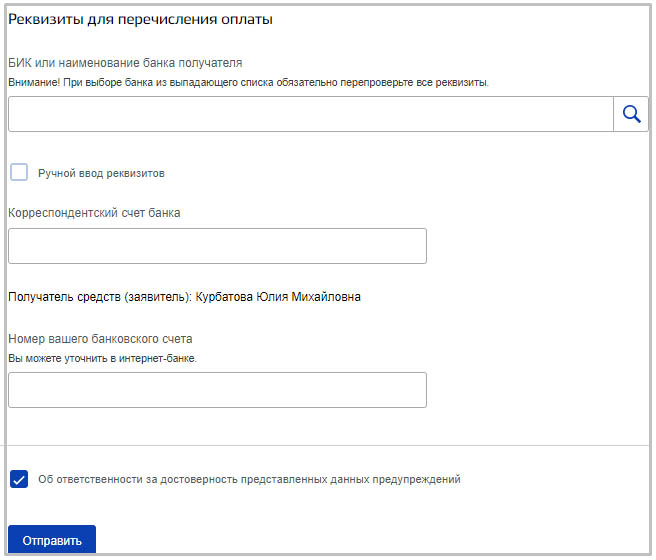
Task: Click the Получатель средств (заявитель) text
Action: [100, 297]
